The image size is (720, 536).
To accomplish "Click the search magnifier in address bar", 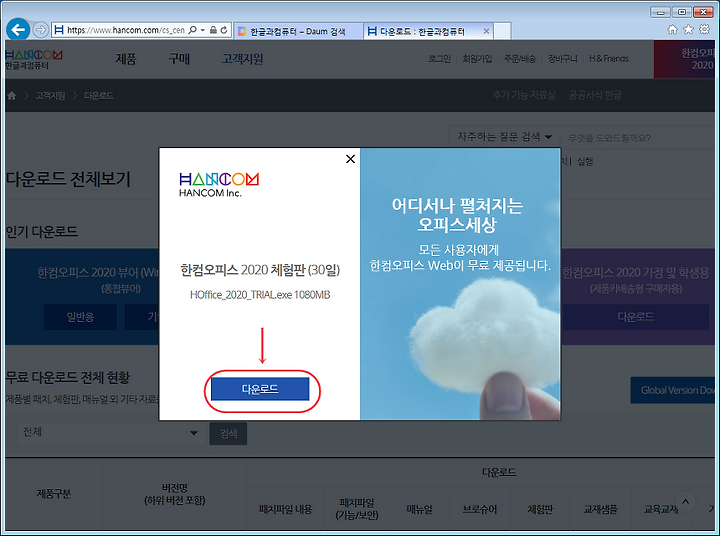I will point(192,30).
